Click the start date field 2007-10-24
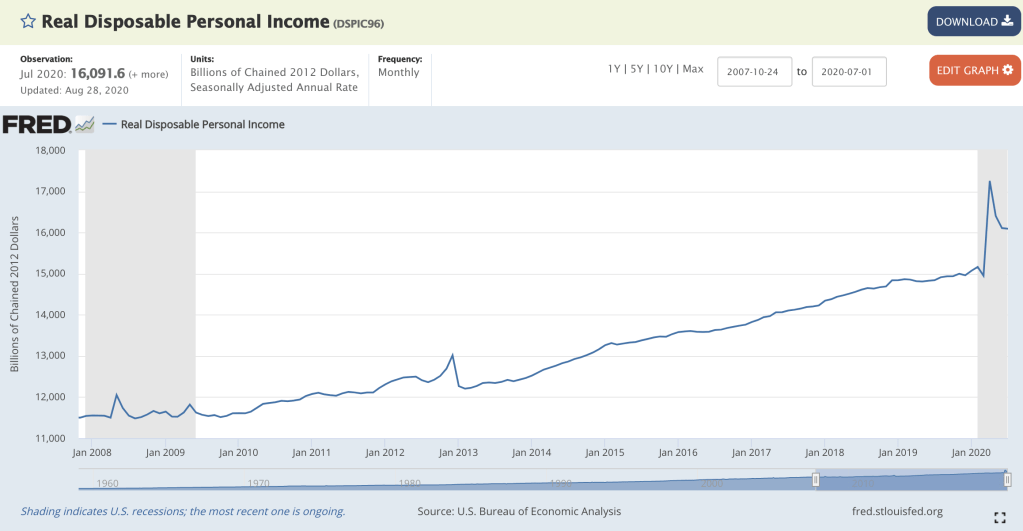Image resolution: width=1023 pixels, height=531 pixels. coord(754,71)
